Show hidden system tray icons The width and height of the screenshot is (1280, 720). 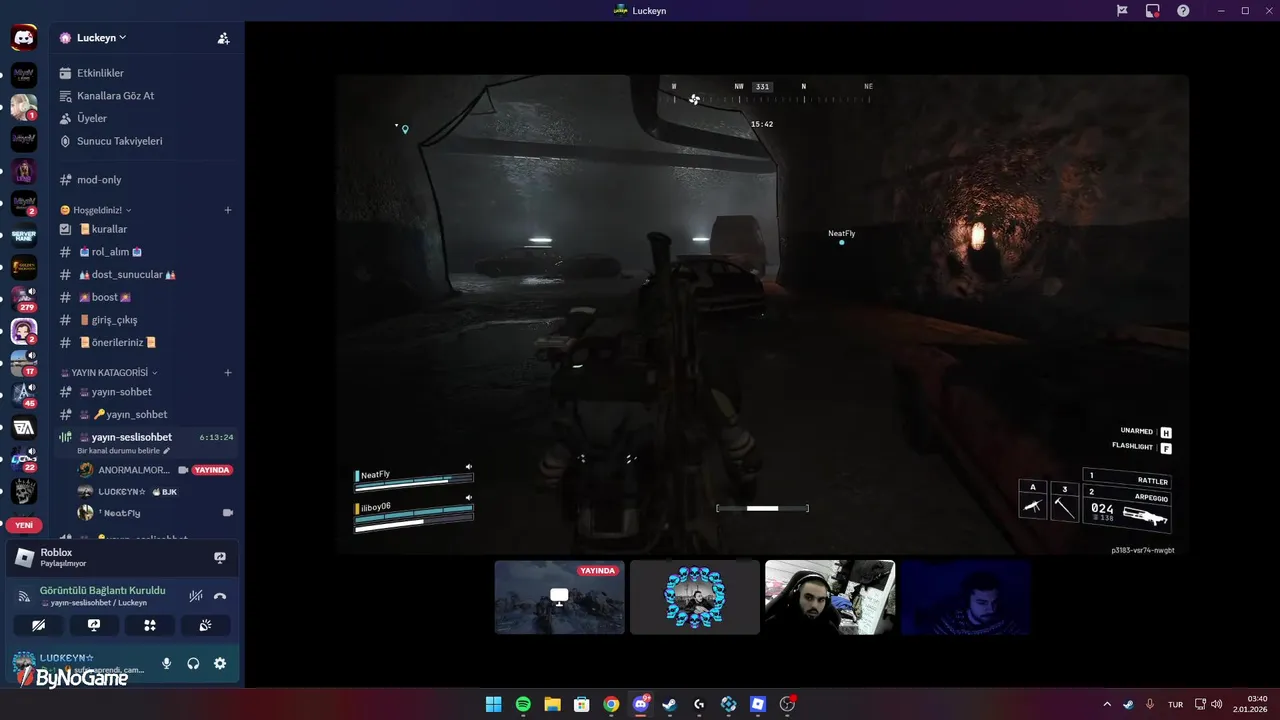(x=1106, y=704)
